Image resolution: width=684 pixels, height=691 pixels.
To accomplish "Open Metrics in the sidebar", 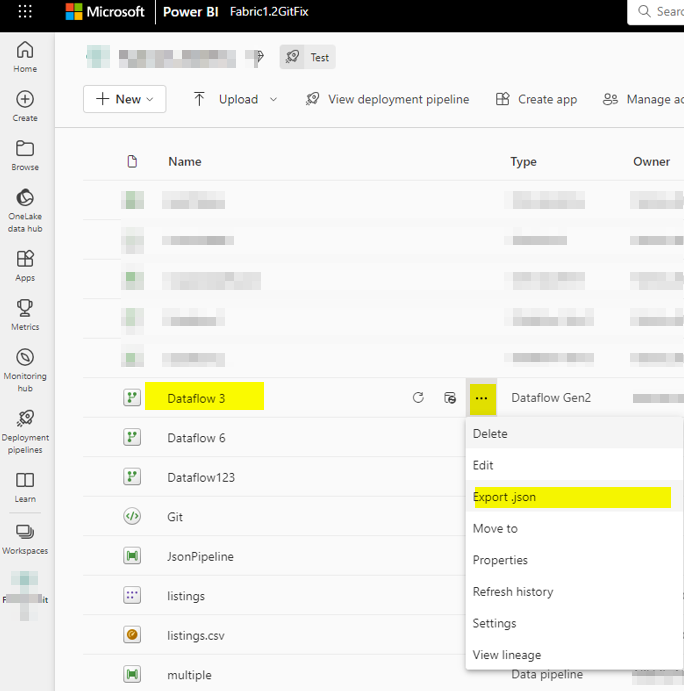I will pyautogui.click(x=25, y=315).
